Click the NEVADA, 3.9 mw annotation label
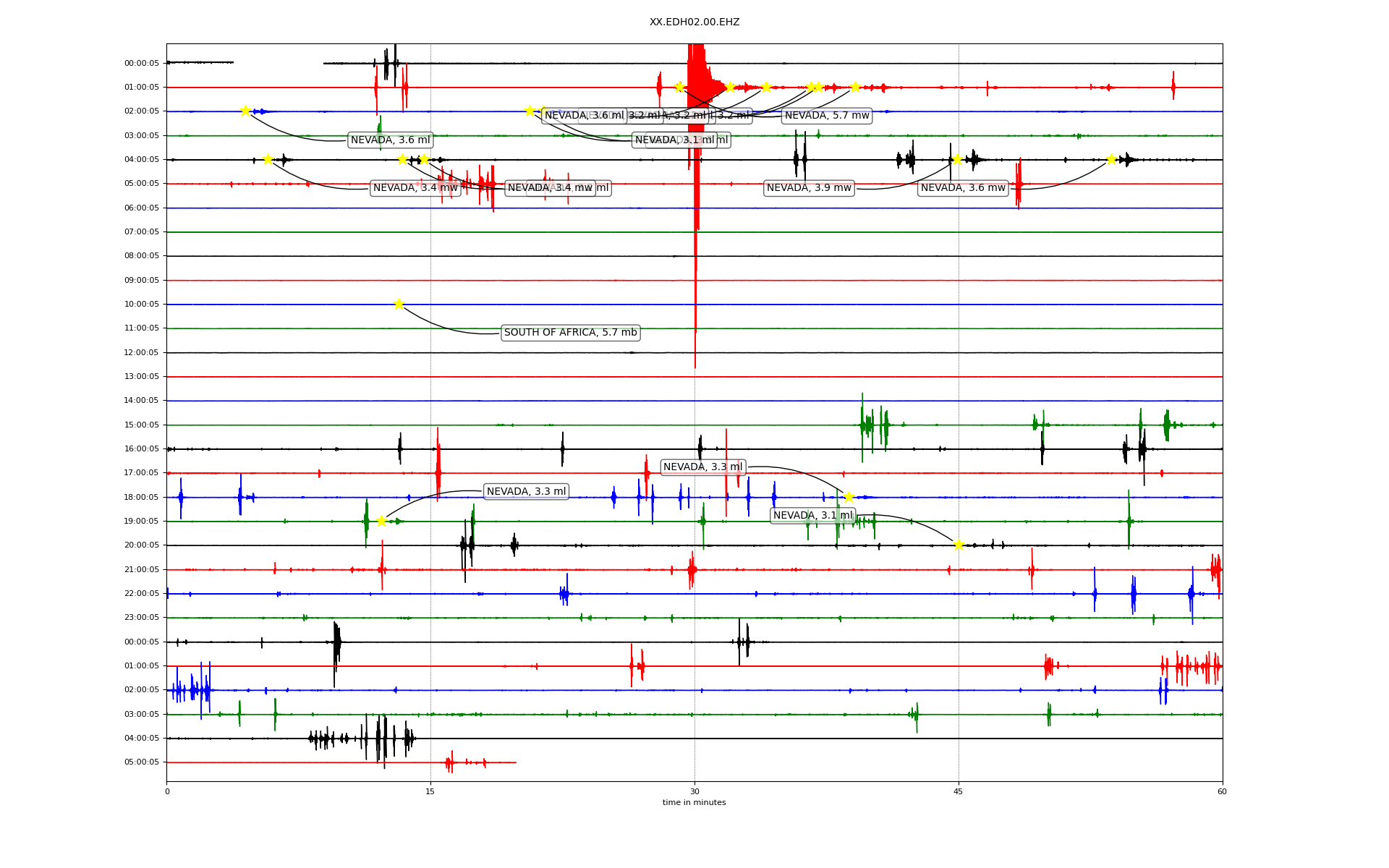Image resolution: width=1389 pixels, height=868 pixels. pos(809,188)
